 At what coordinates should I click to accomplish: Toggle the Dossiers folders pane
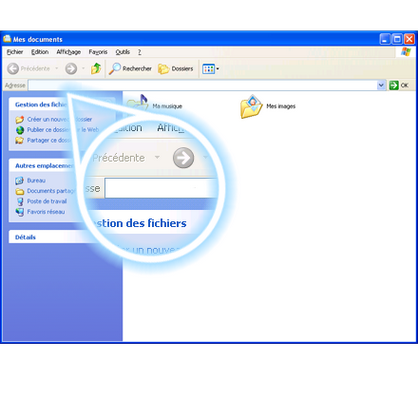[x=176, y=69]
